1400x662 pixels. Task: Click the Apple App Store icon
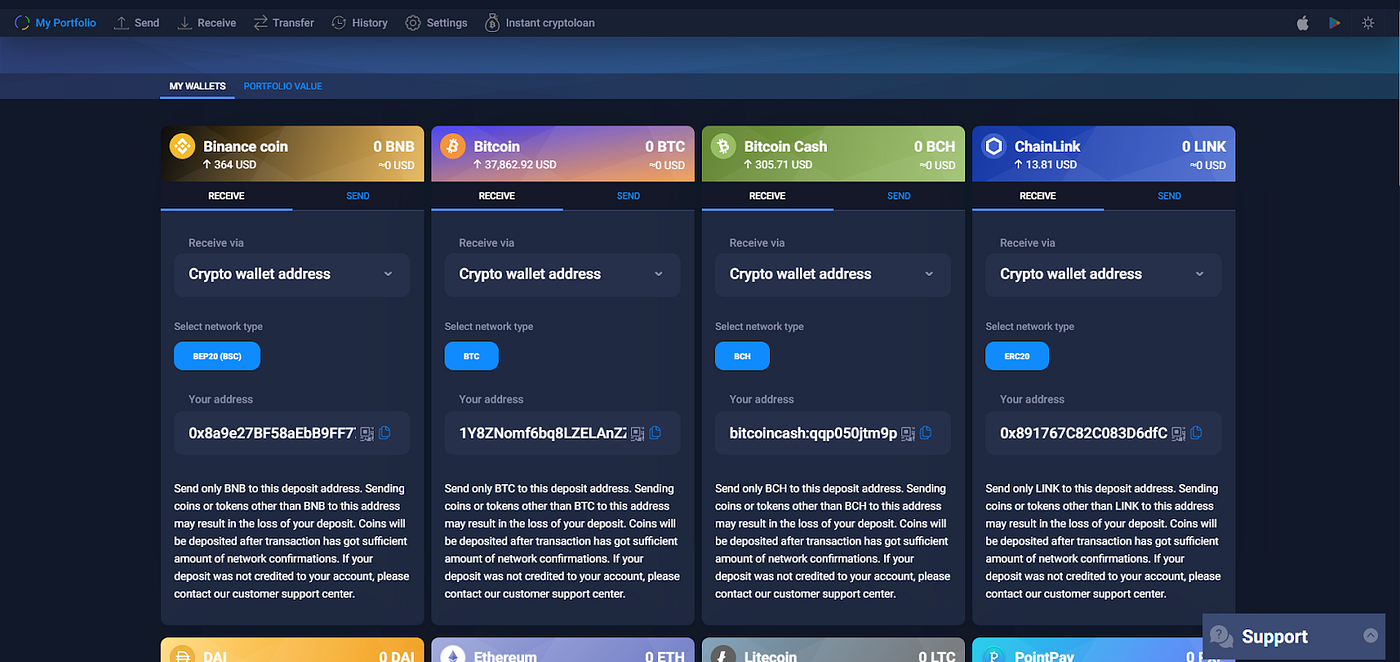[x=1302, y=22]
